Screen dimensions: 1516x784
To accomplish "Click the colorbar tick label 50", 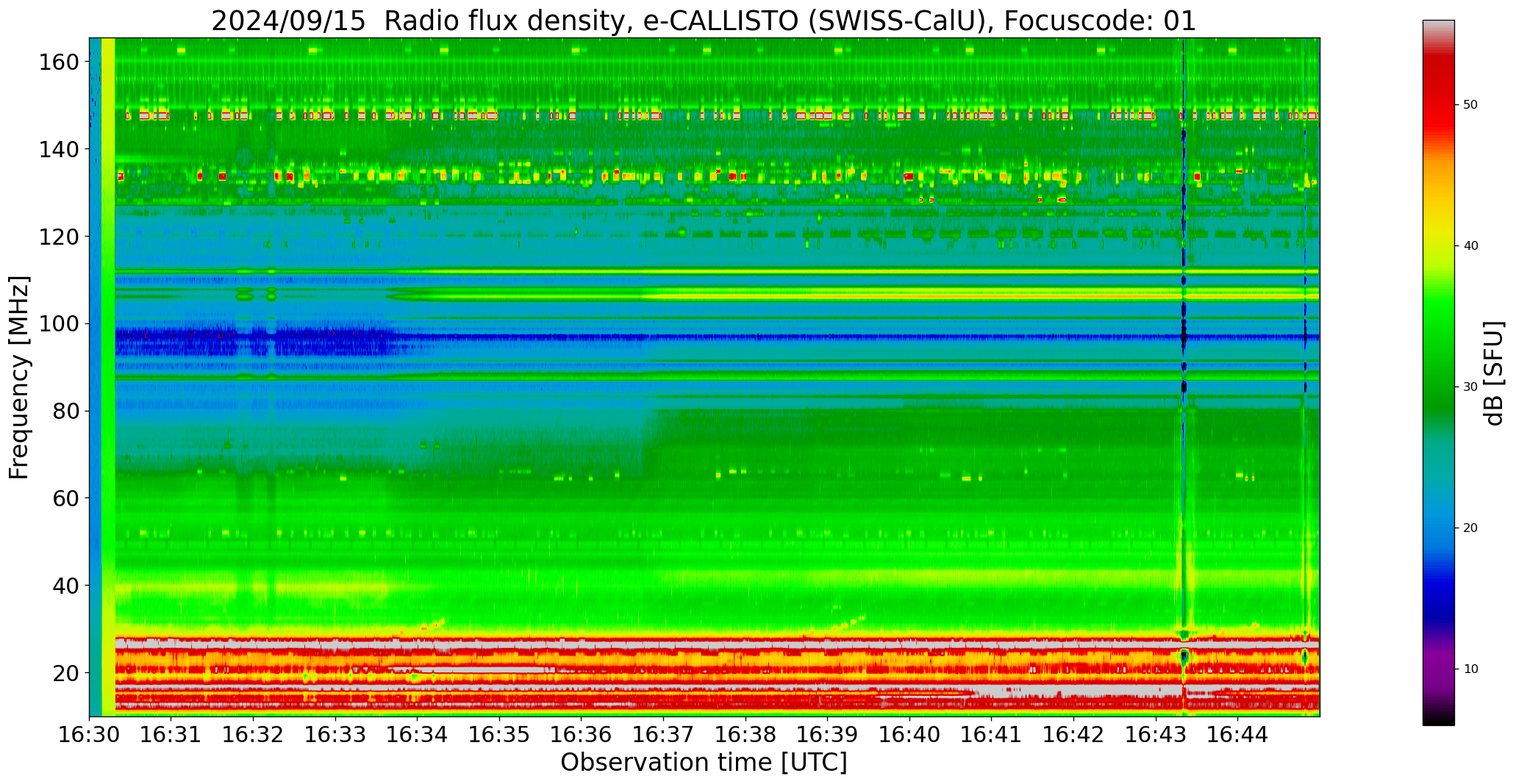I will click(1470, 105).
